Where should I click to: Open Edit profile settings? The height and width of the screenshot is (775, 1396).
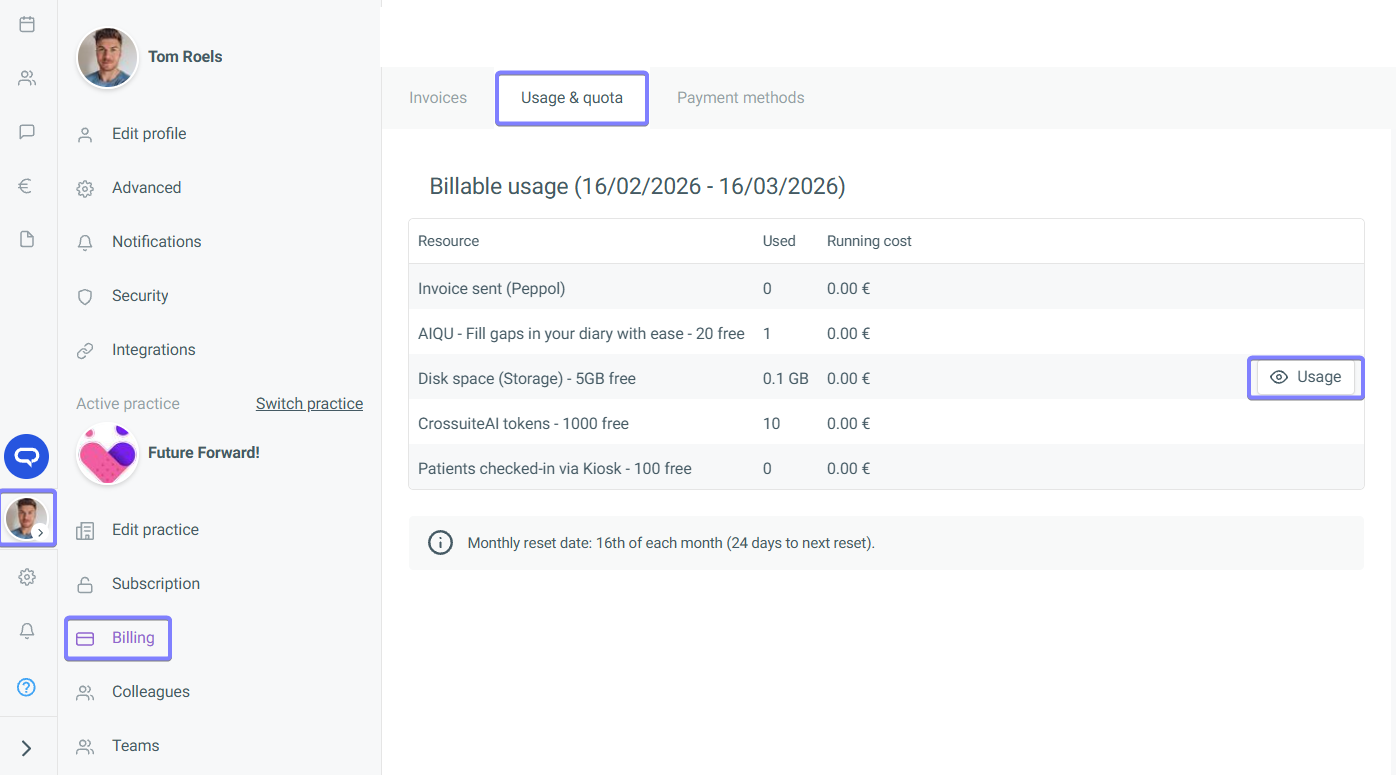[149, 134]
